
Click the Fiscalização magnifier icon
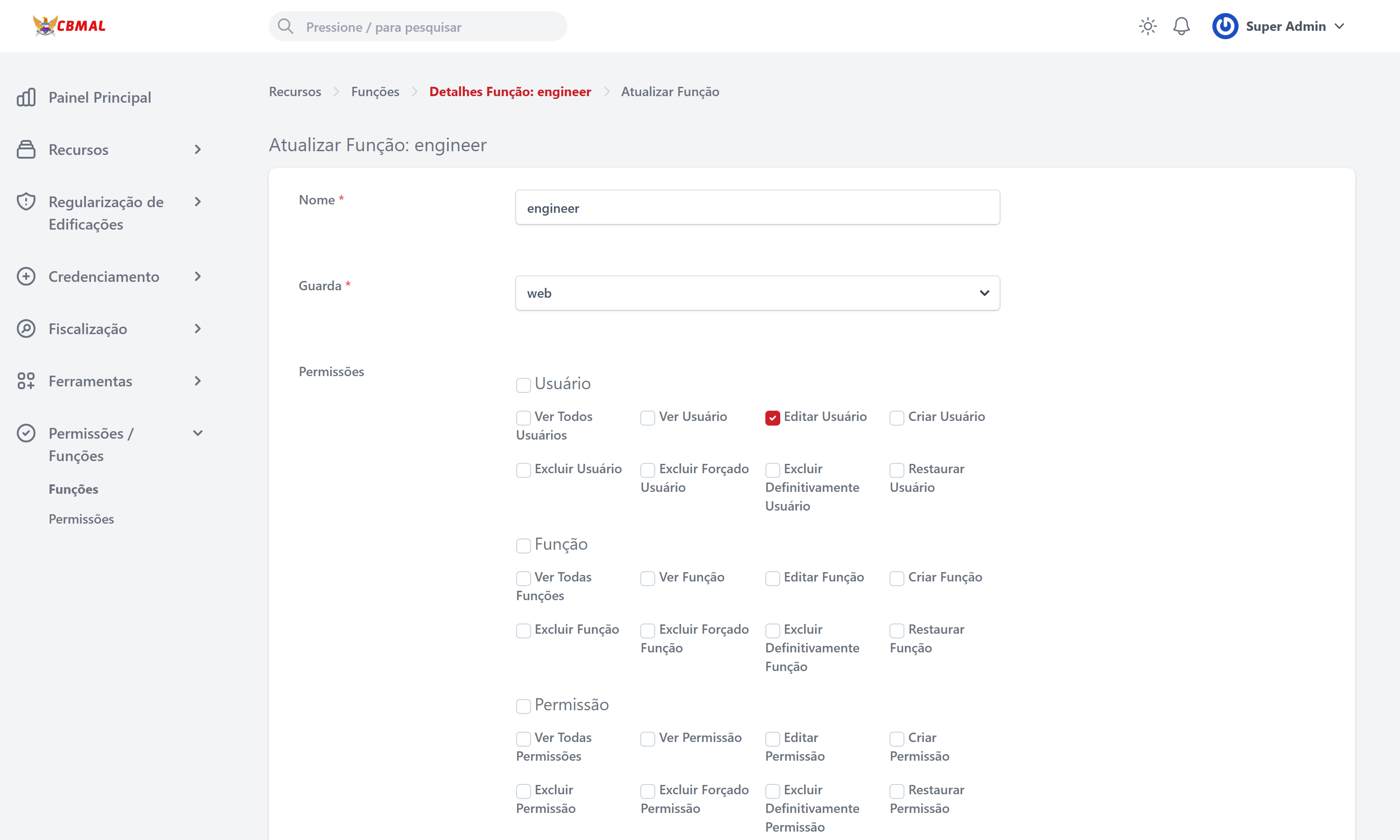point(26,329)
